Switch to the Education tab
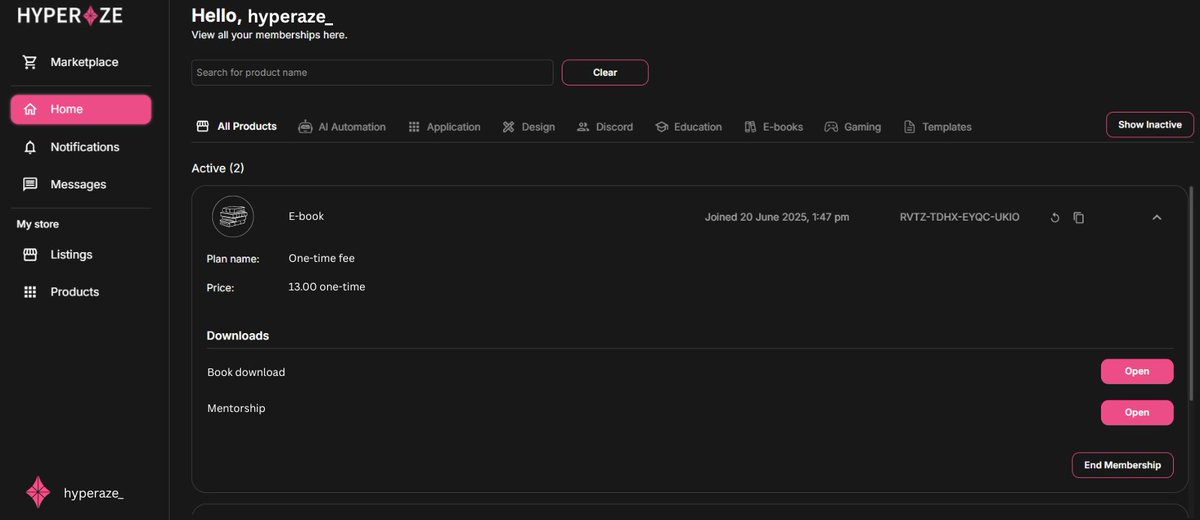This screenshot has width=1200, height=520. click(x=688, y=127)
